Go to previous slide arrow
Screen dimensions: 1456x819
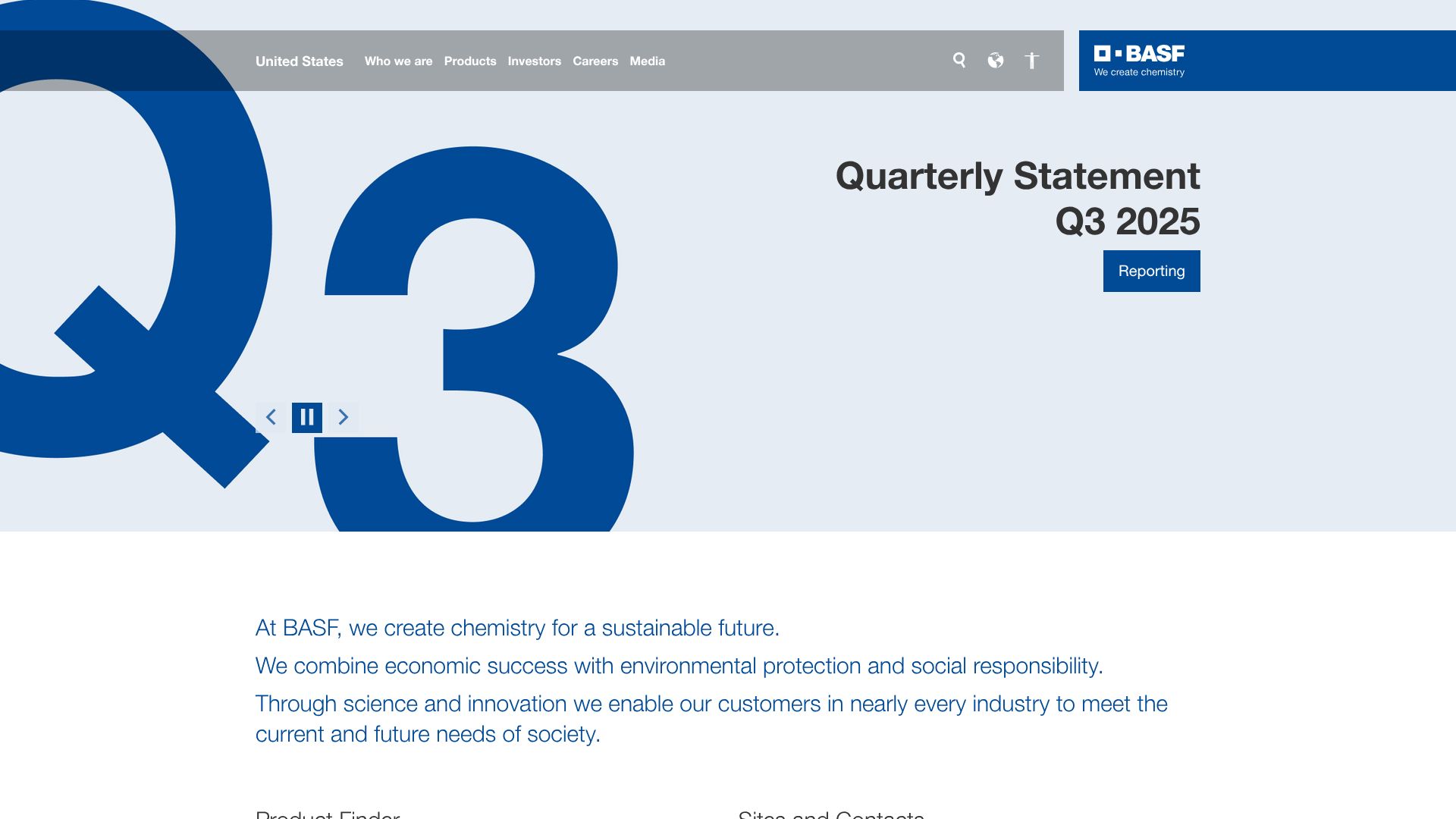coord(271,417)
